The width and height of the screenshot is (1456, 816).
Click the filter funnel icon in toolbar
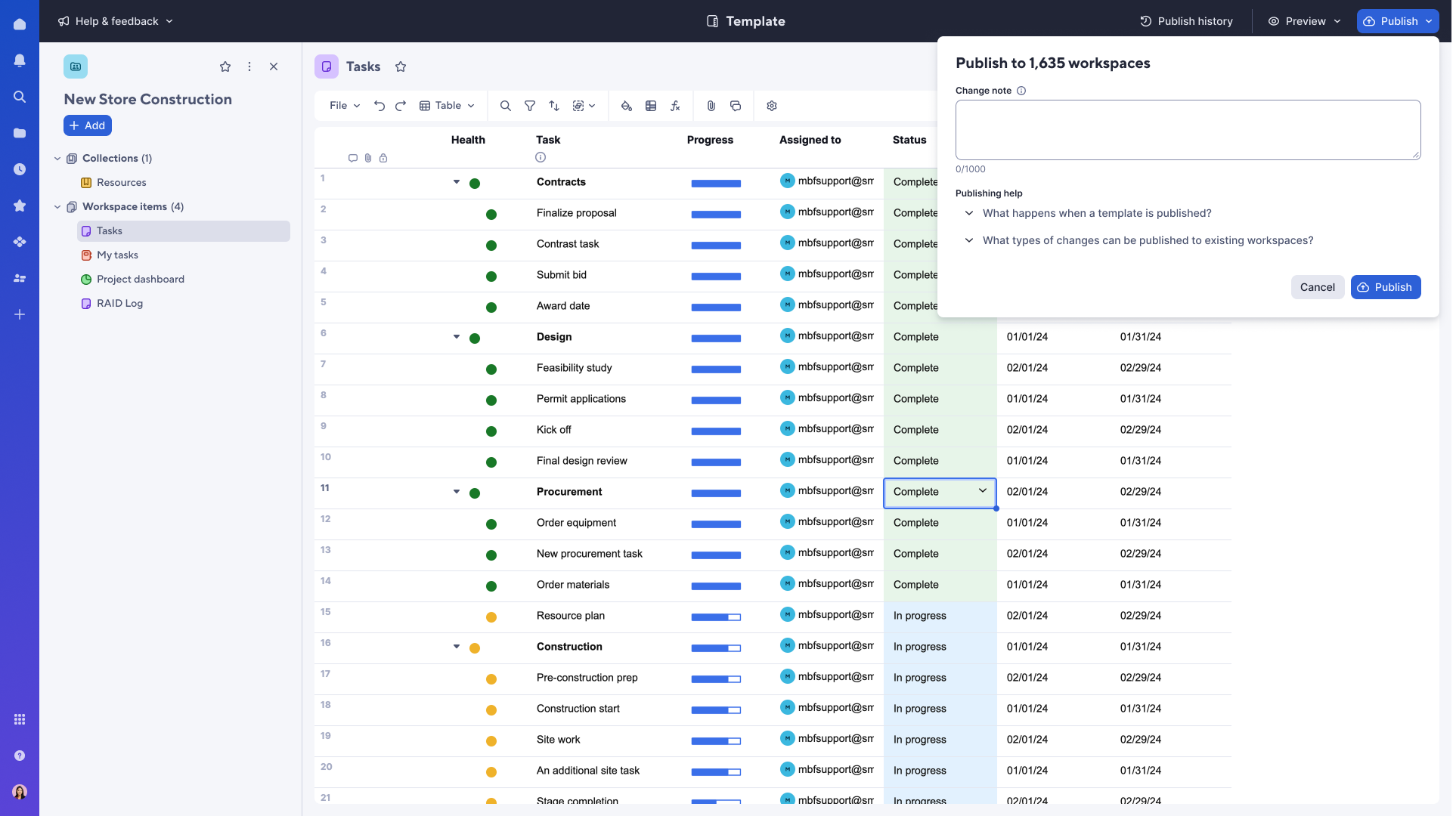pyautogui.click(x=530, y=106)
